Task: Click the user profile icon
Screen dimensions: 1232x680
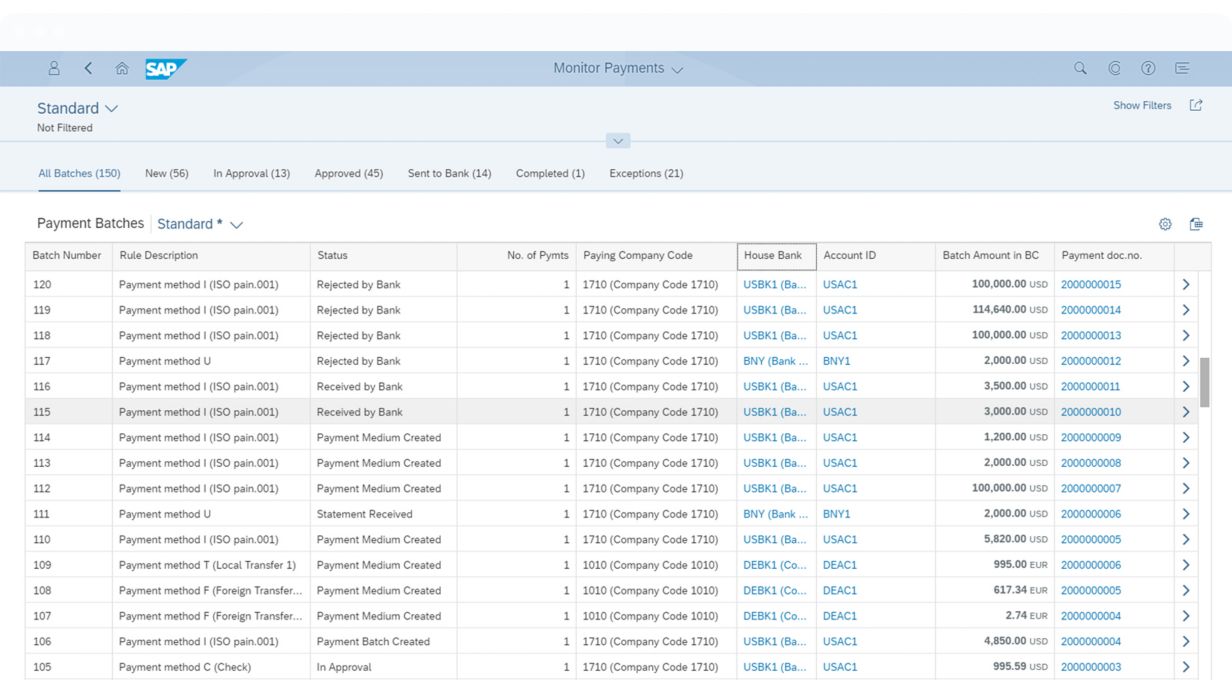Action: tap(54, 68)
